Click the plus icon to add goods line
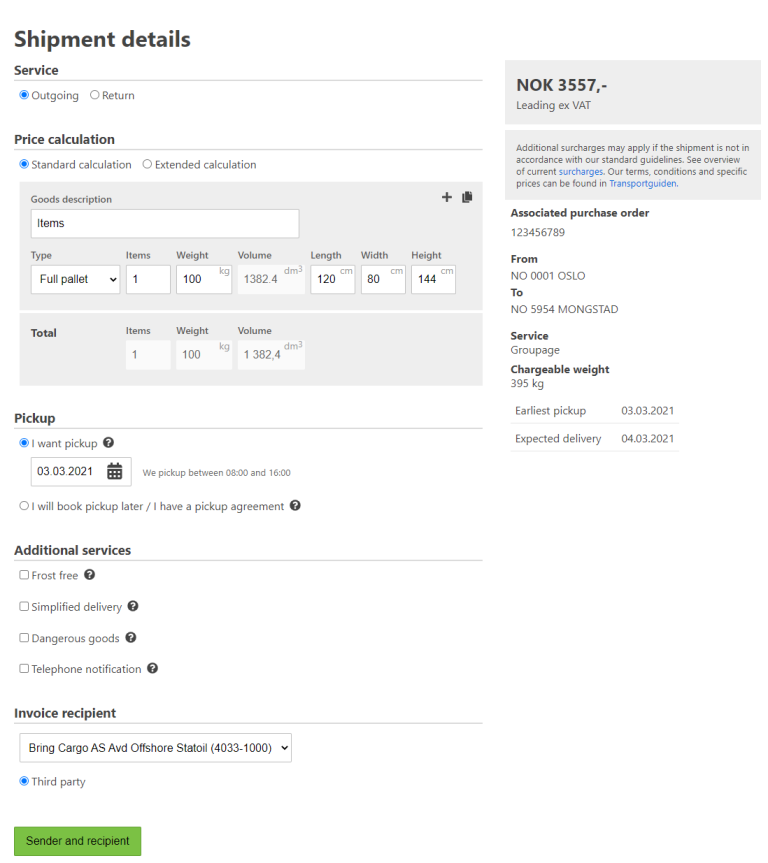This screenshot has height=863, width=768. [x=447, y=198]
